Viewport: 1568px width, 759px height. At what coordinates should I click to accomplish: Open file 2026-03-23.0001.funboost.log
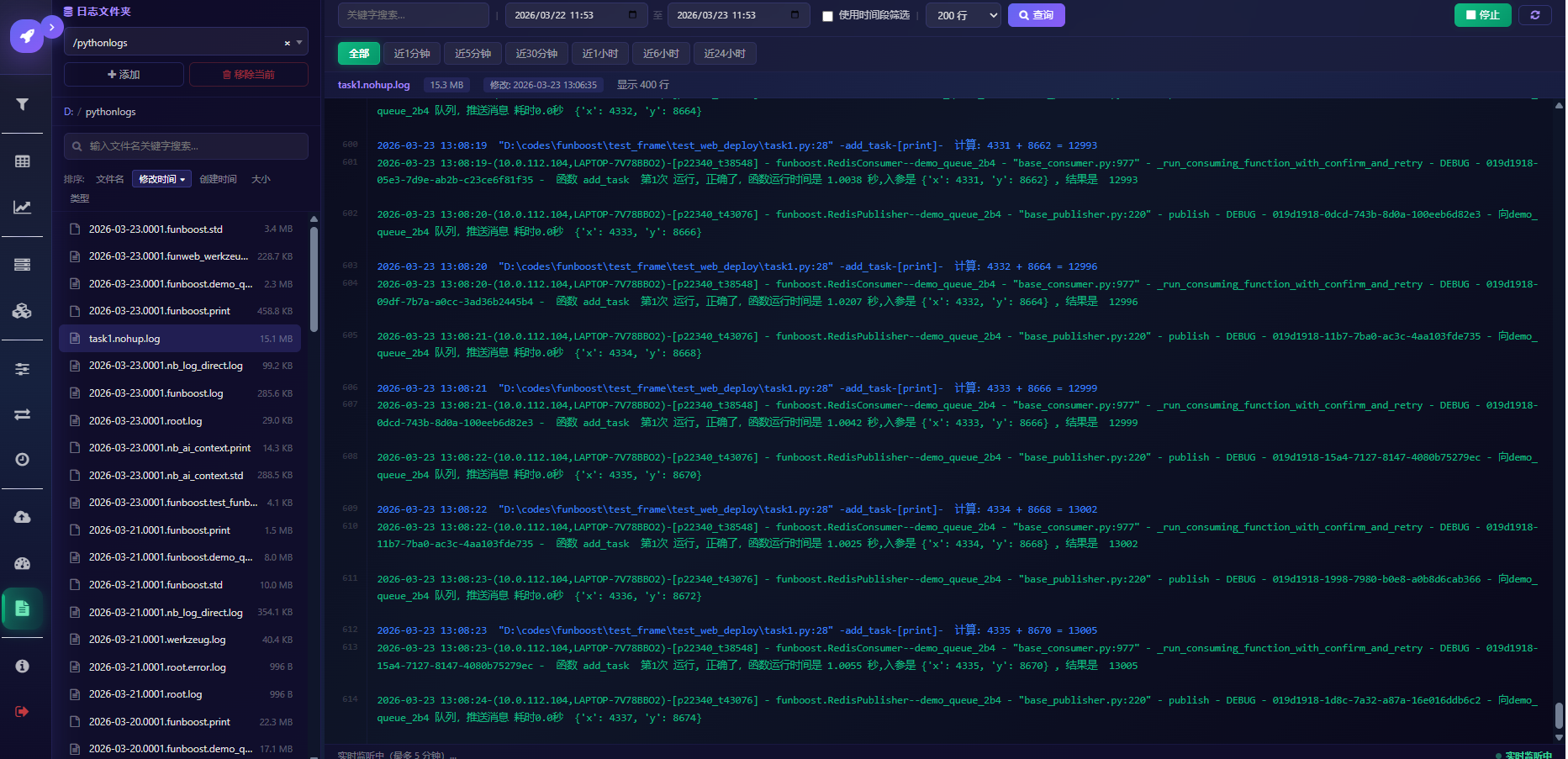click(180, 393)
